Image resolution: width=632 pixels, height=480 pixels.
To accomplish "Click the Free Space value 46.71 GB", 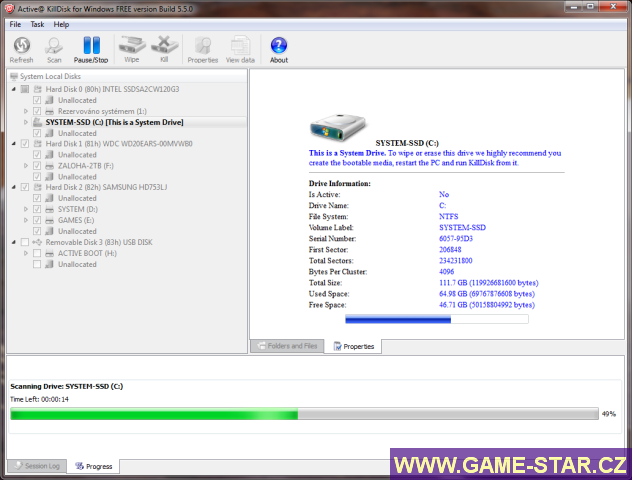I will [487, 305].
